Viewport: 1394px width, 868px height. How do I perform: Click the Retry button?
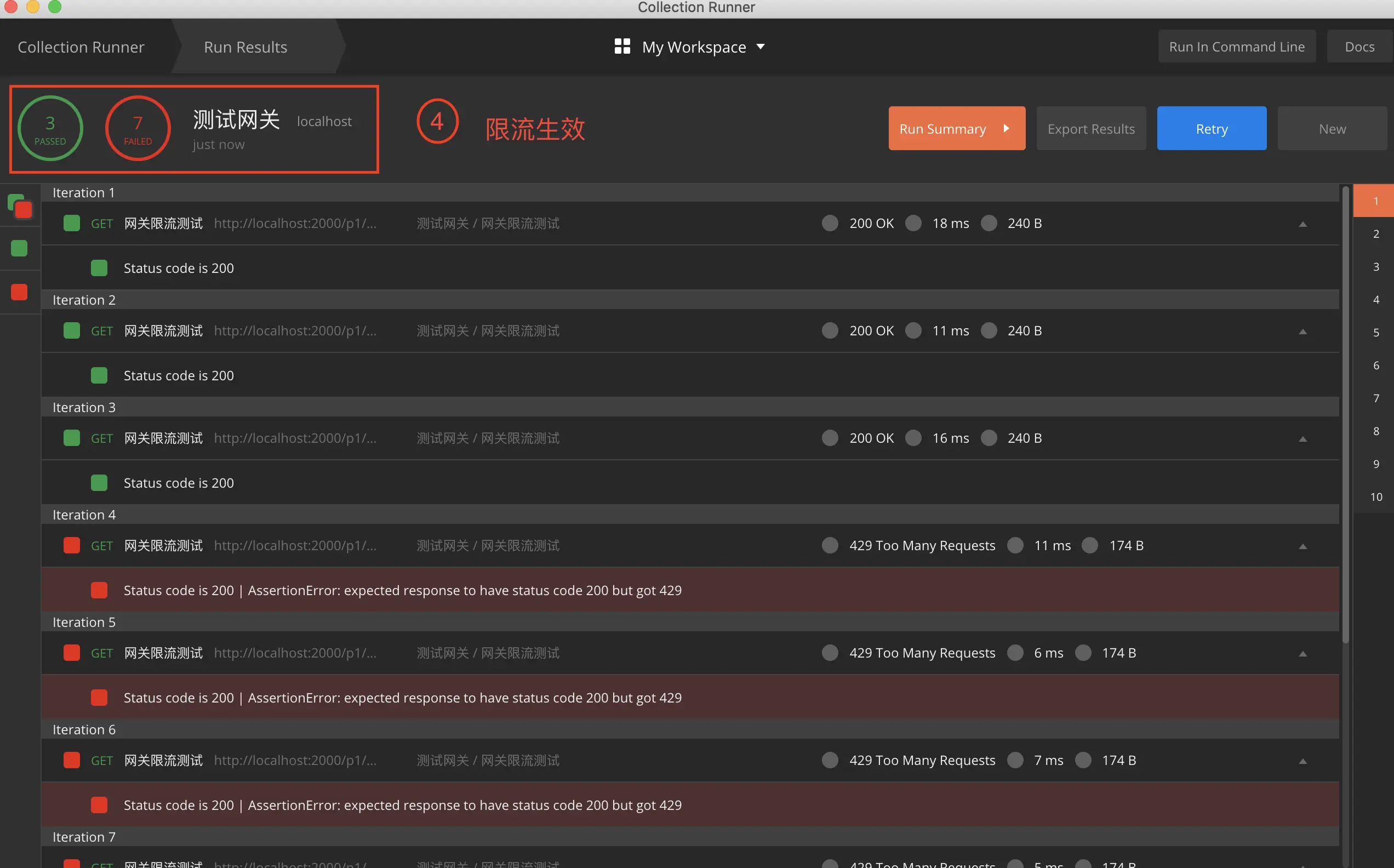click(x=1212, y=129)
